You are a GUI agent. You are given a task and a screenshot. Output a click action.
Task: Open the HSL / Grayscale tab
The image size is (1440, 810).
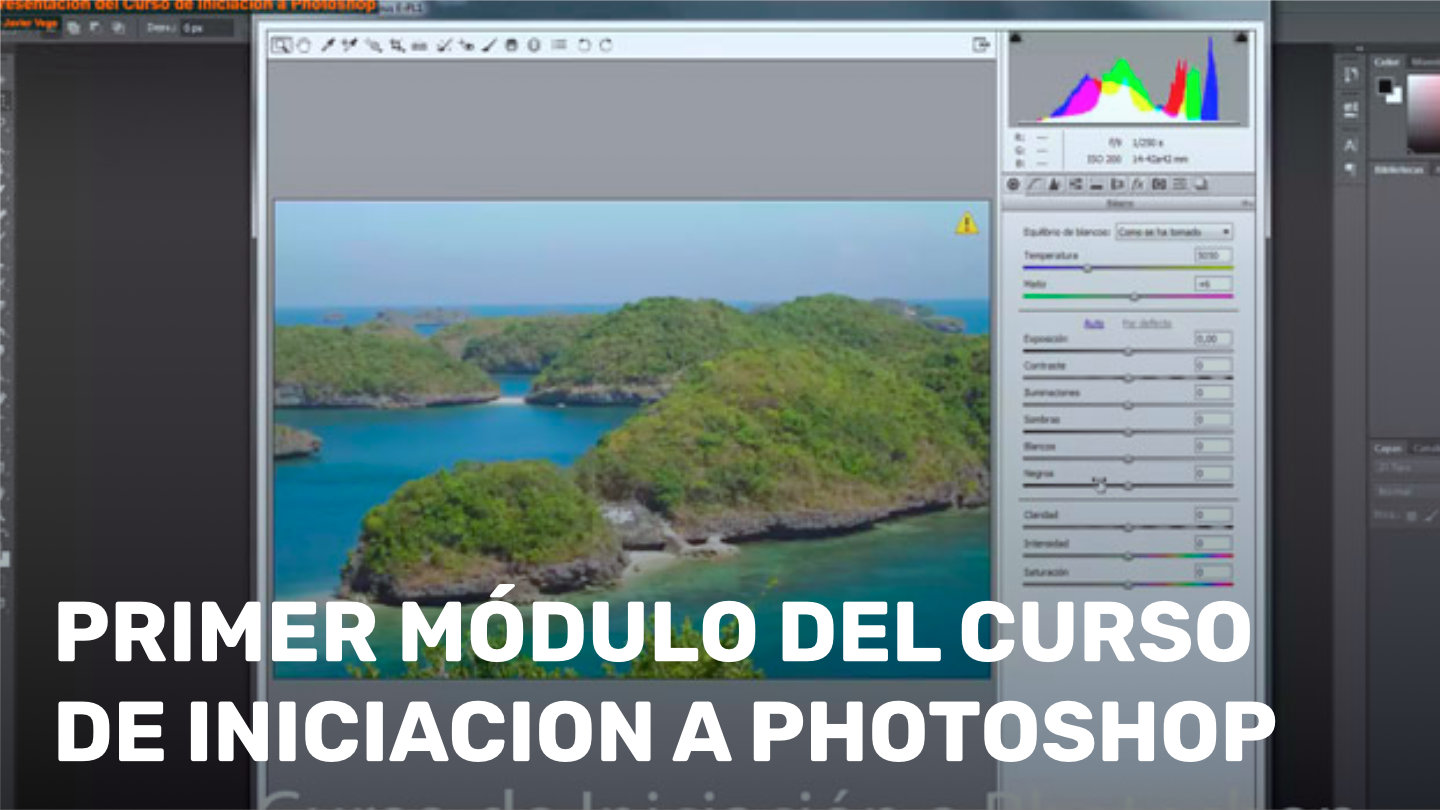point(1075,184)
